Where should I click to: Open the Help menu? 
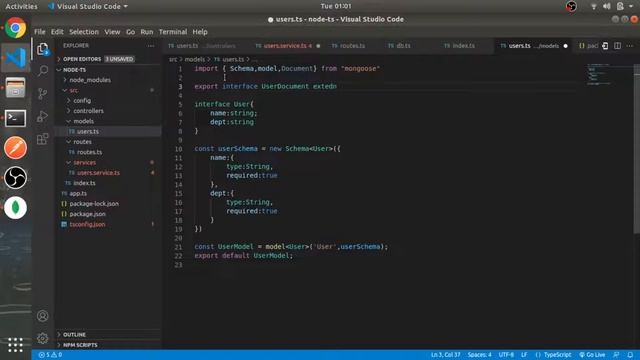pyautogui.click(x=200, y=32)
